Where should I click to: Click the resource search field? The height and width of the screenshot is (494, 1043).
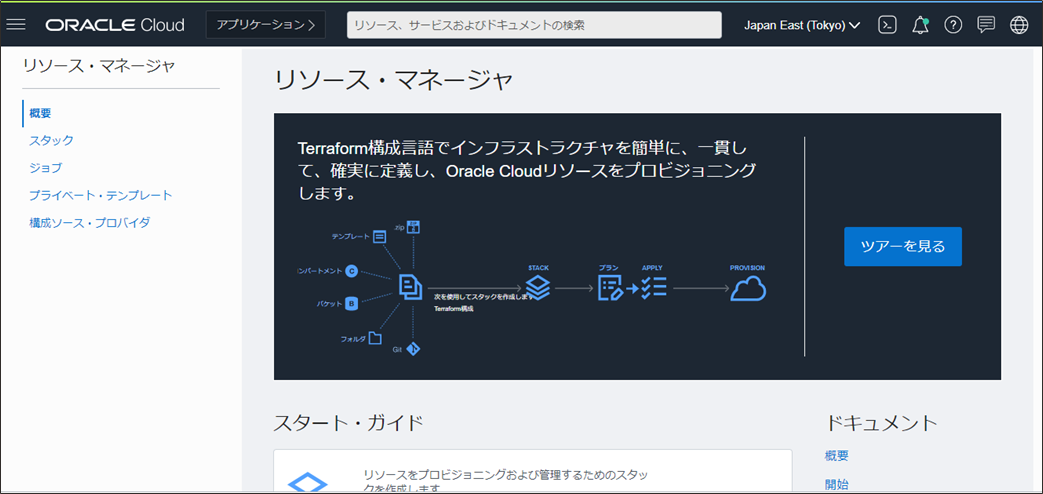[x=534, y=25]
